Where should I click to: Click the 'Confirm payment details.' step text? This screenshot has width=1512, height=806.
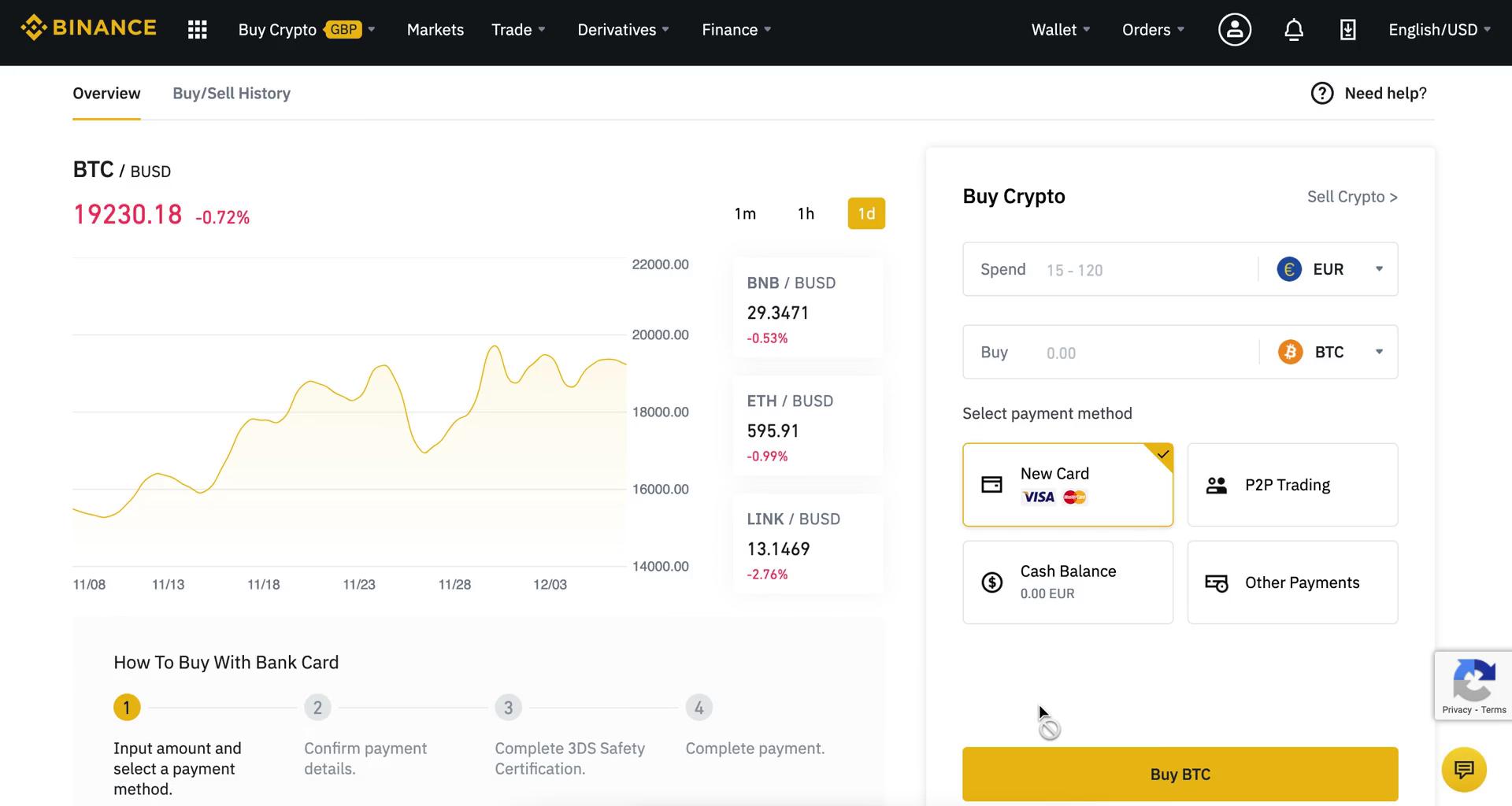tap(365, 759)
